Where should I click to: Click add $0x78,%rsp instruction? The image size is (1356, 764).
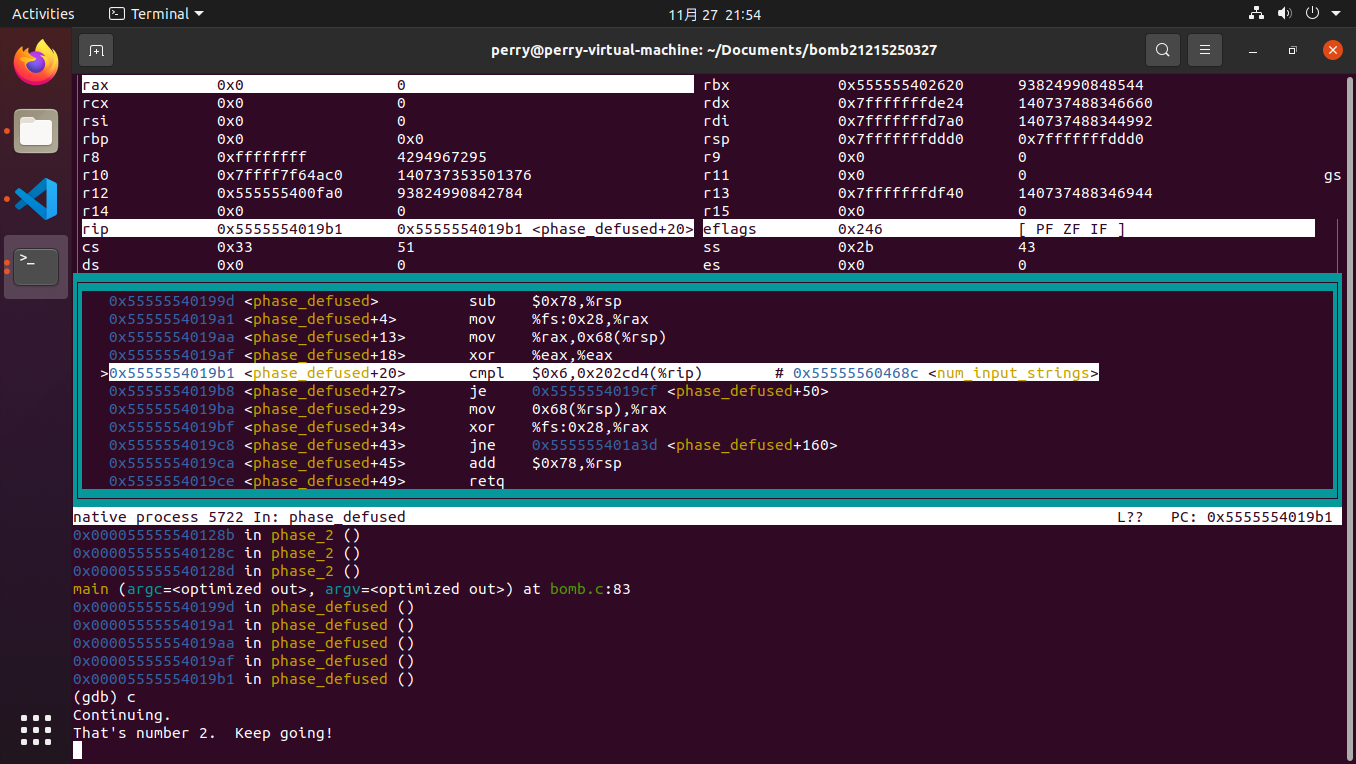click(x=545, y=463)
